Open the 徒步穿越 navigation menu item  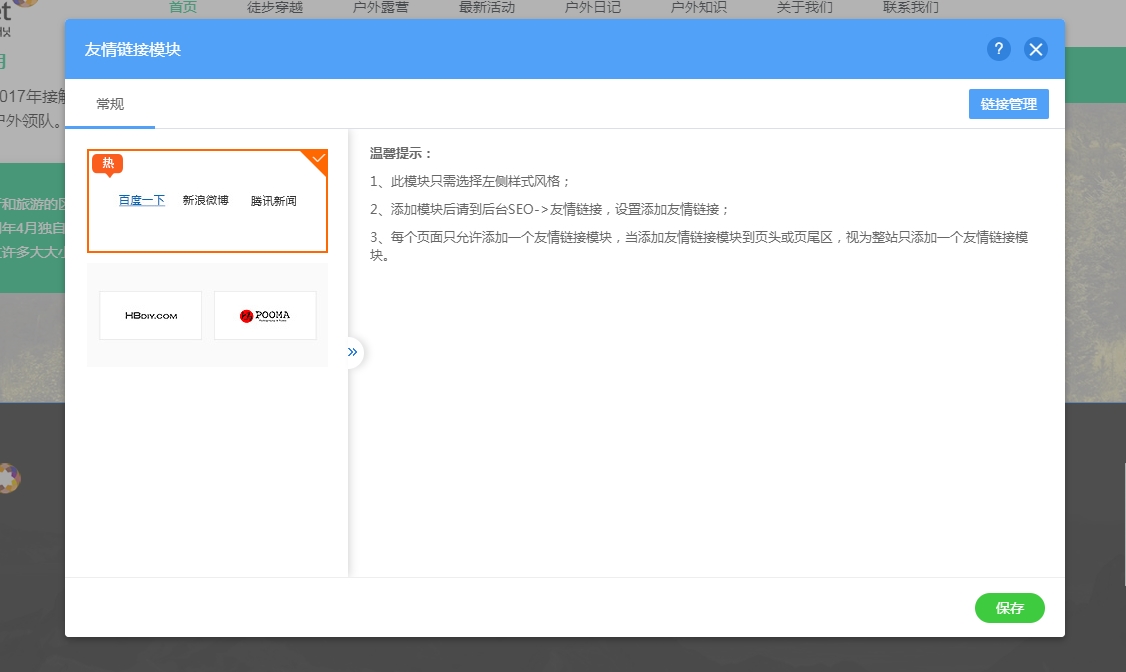click(x=275, y=8)
